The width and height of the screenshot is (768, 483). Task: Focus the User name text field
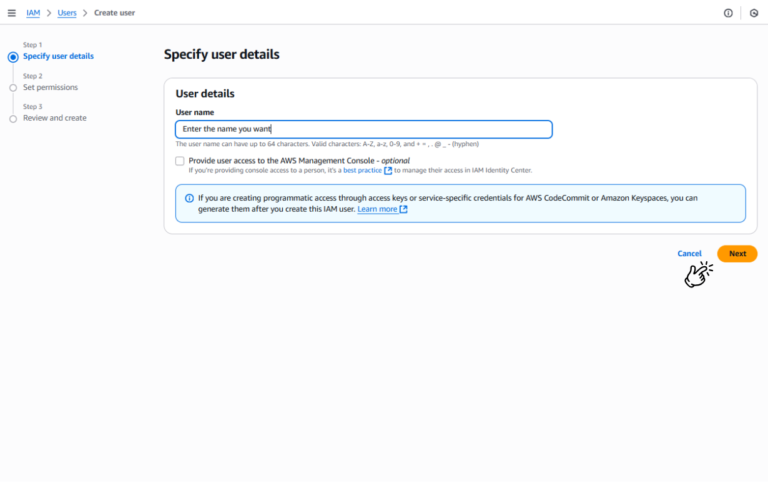pos(363,129)
